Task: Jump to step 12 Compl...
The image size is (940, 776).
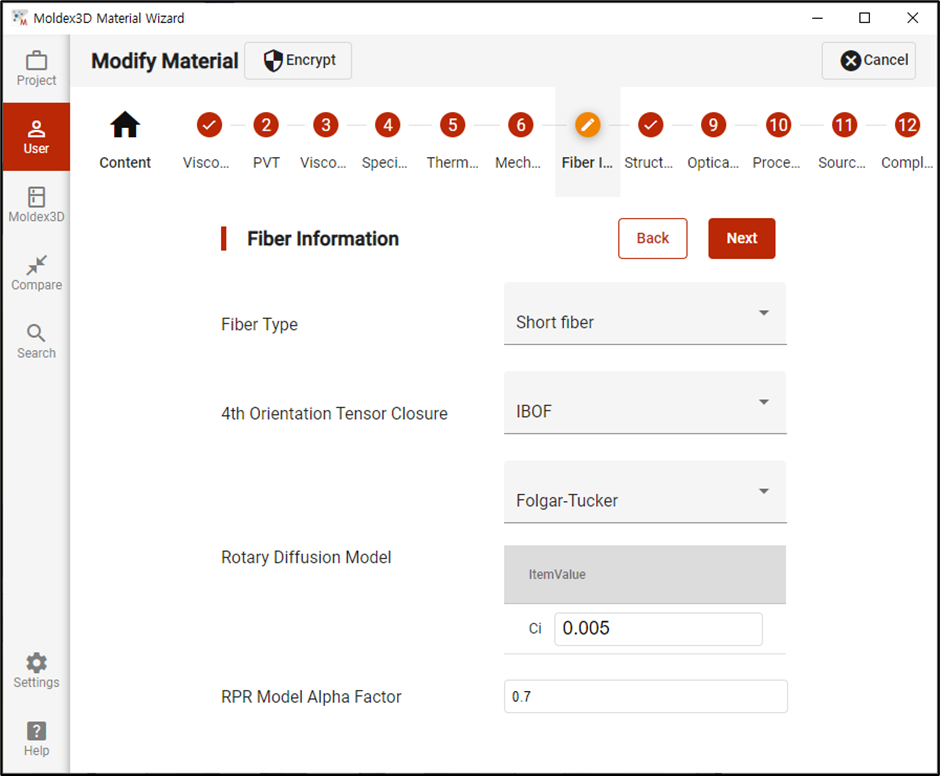Action: (x=907, y=141)
